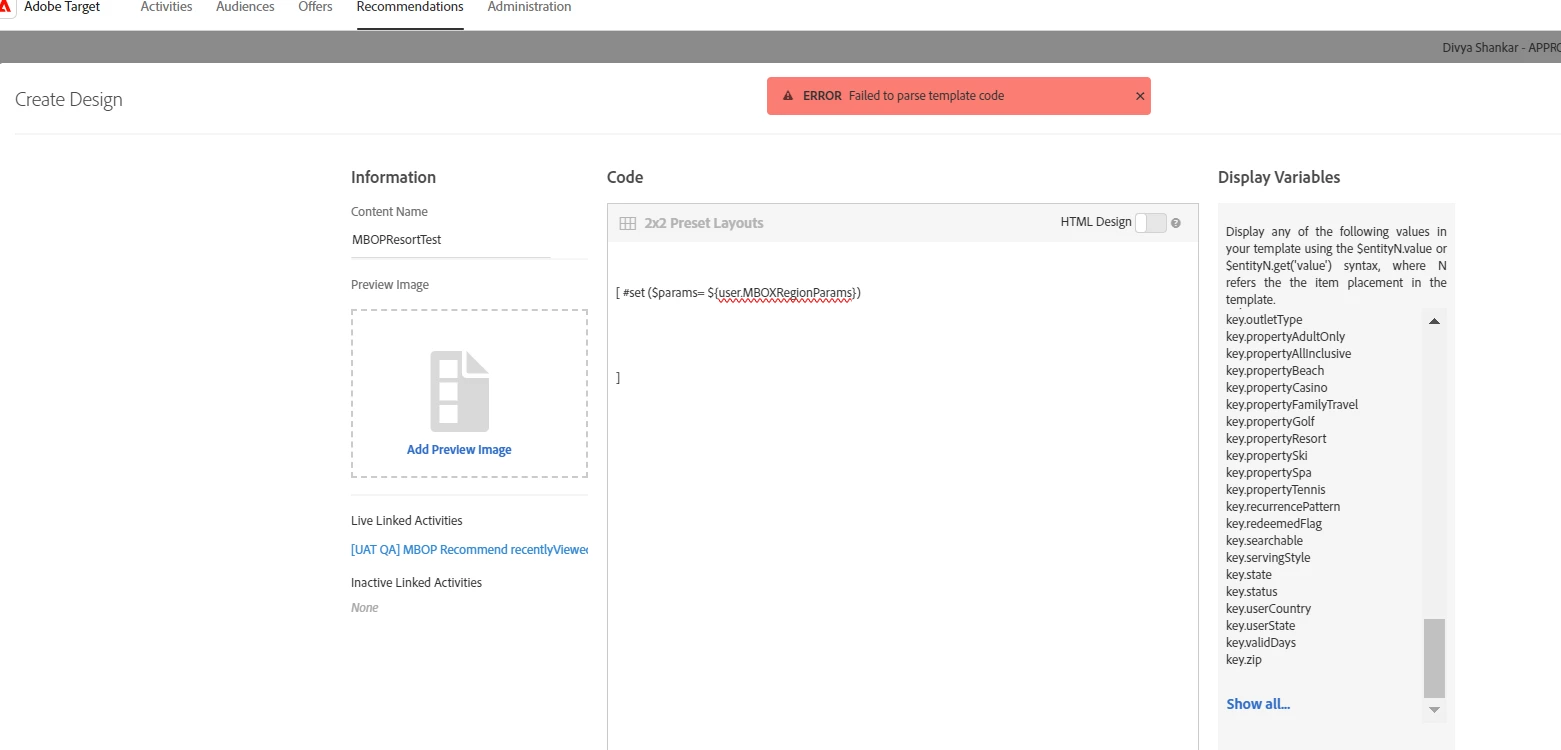Select key.searchable variable
Screen dimensions: 1561x750
point(1264,541)
